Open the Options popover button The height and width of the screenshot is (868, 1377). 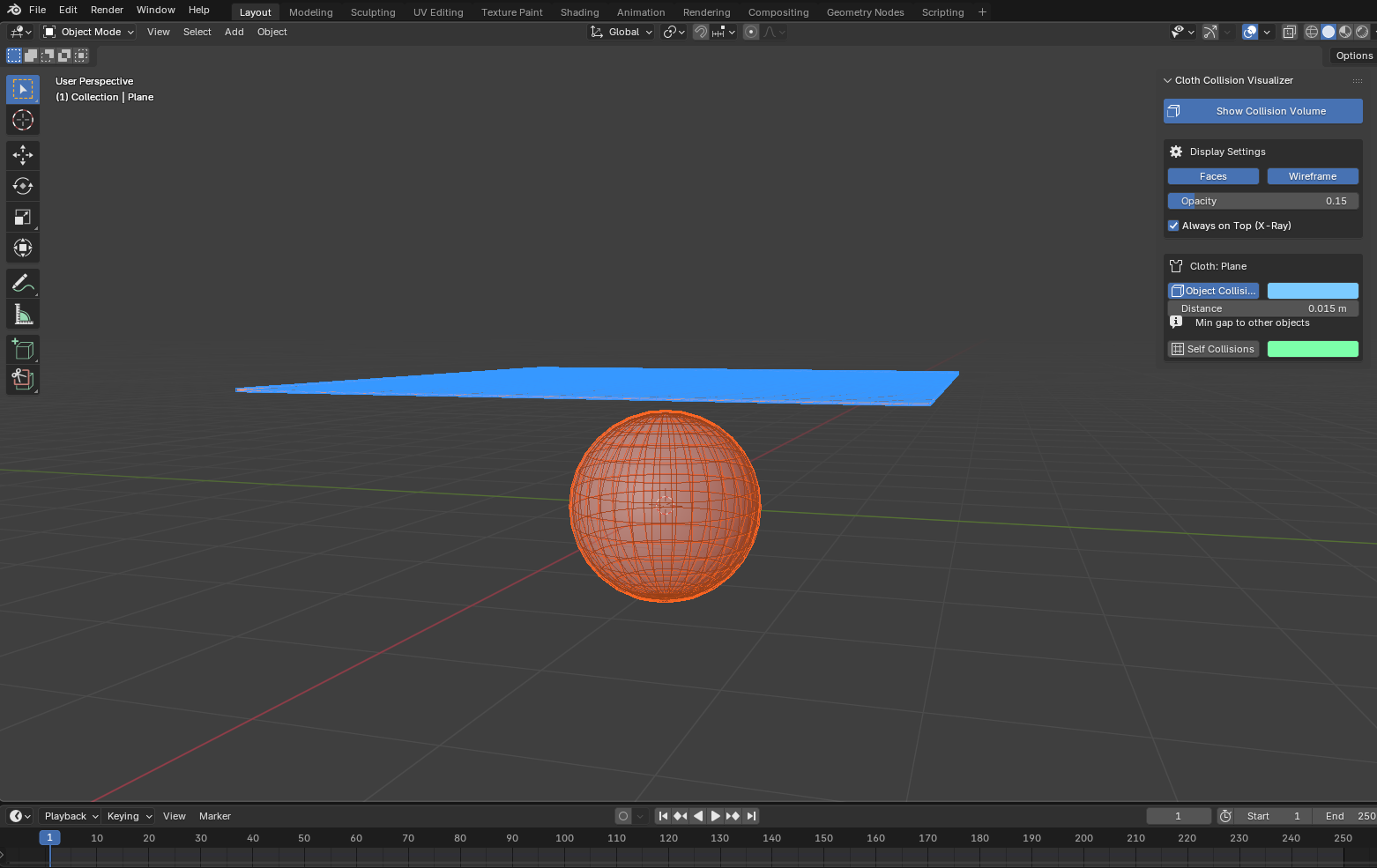point(1353,56)
